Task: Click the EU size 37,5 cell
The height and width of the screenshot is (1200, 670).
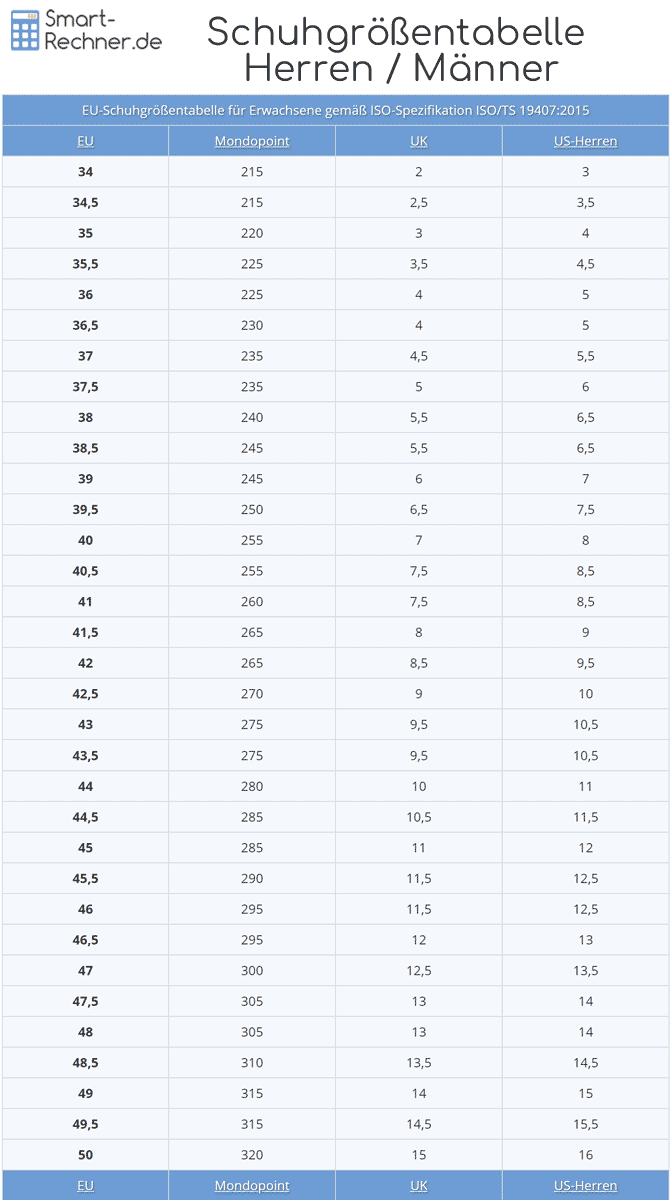Action: (85, 387)
